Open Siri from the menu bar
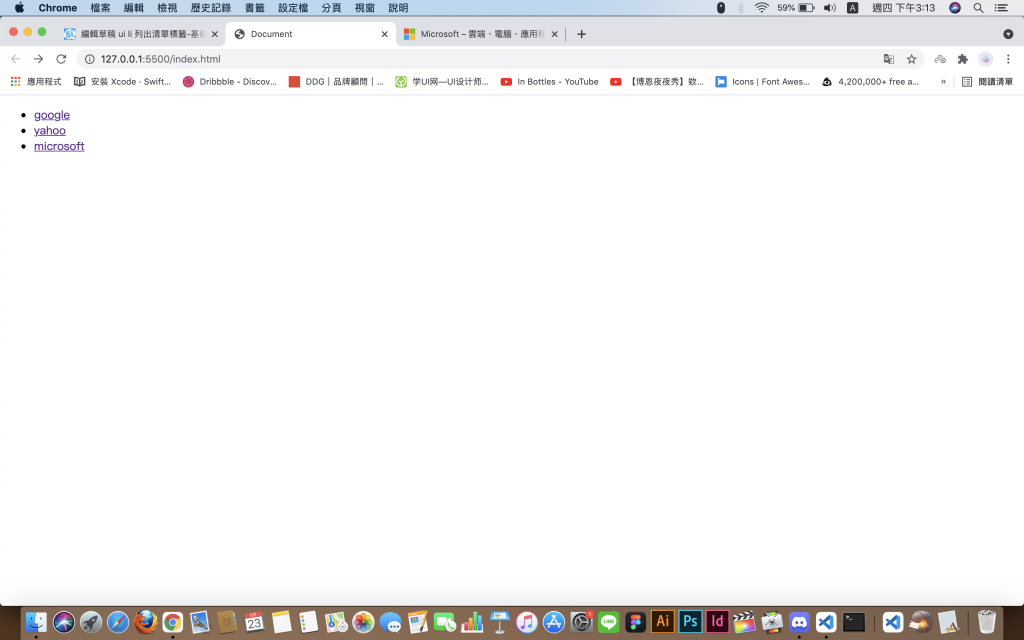This screenshot has width=1024, height=640. click(x=955, y=8)
